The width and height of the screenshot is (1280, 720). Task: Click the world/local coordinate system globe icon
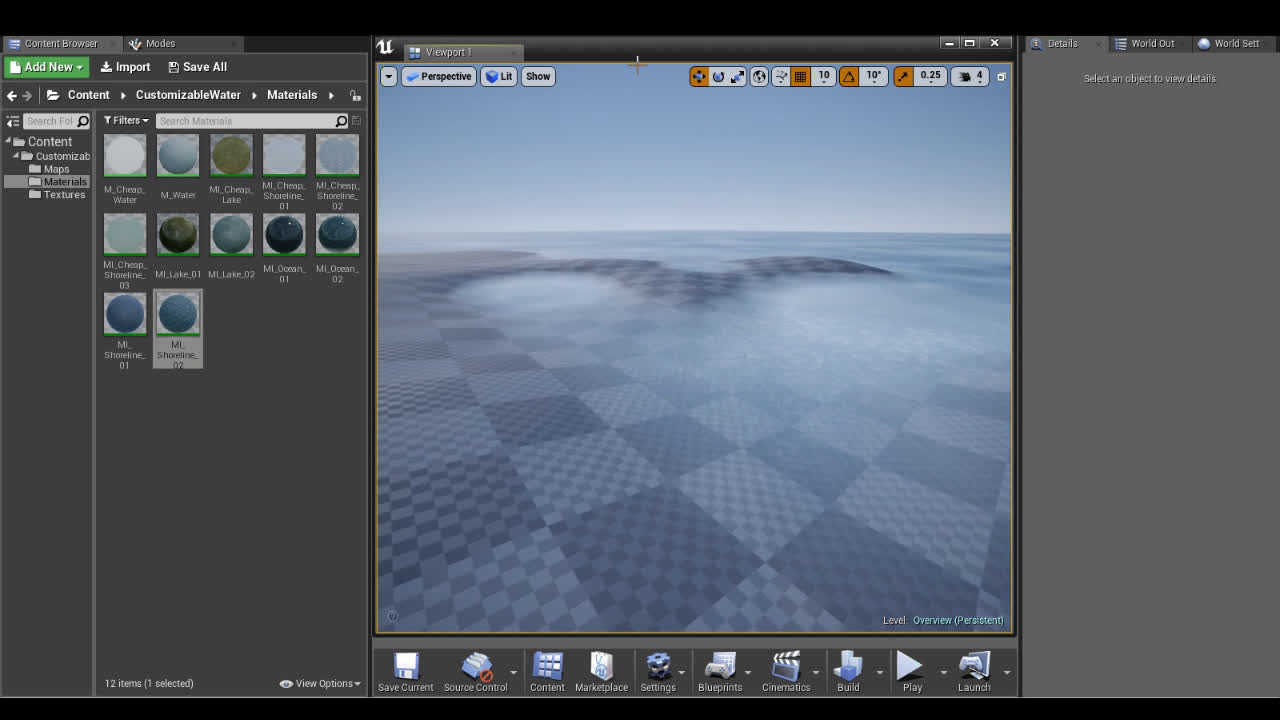click(760, 77)
